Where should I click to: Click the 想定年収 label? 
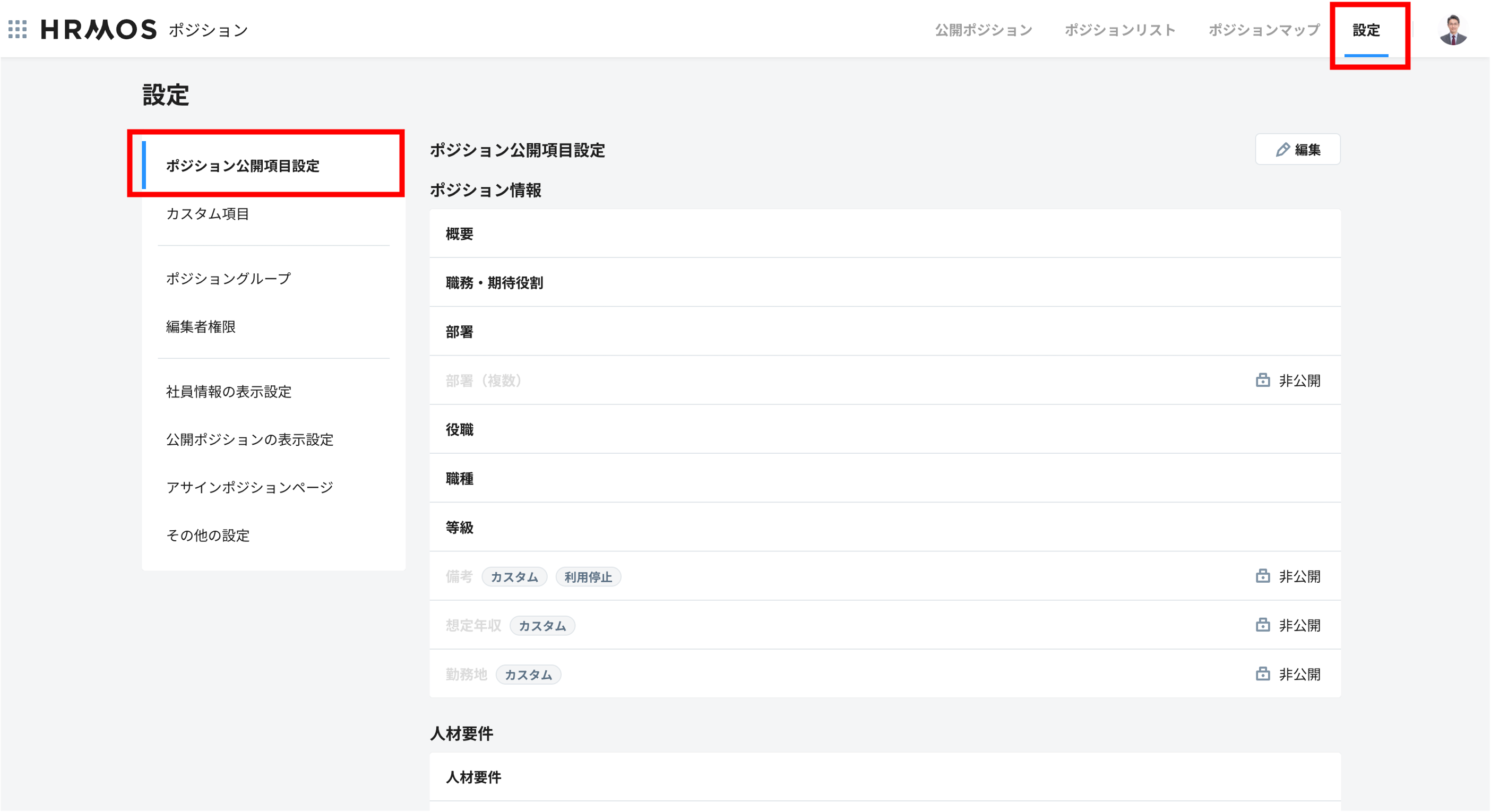coord(473,625)
